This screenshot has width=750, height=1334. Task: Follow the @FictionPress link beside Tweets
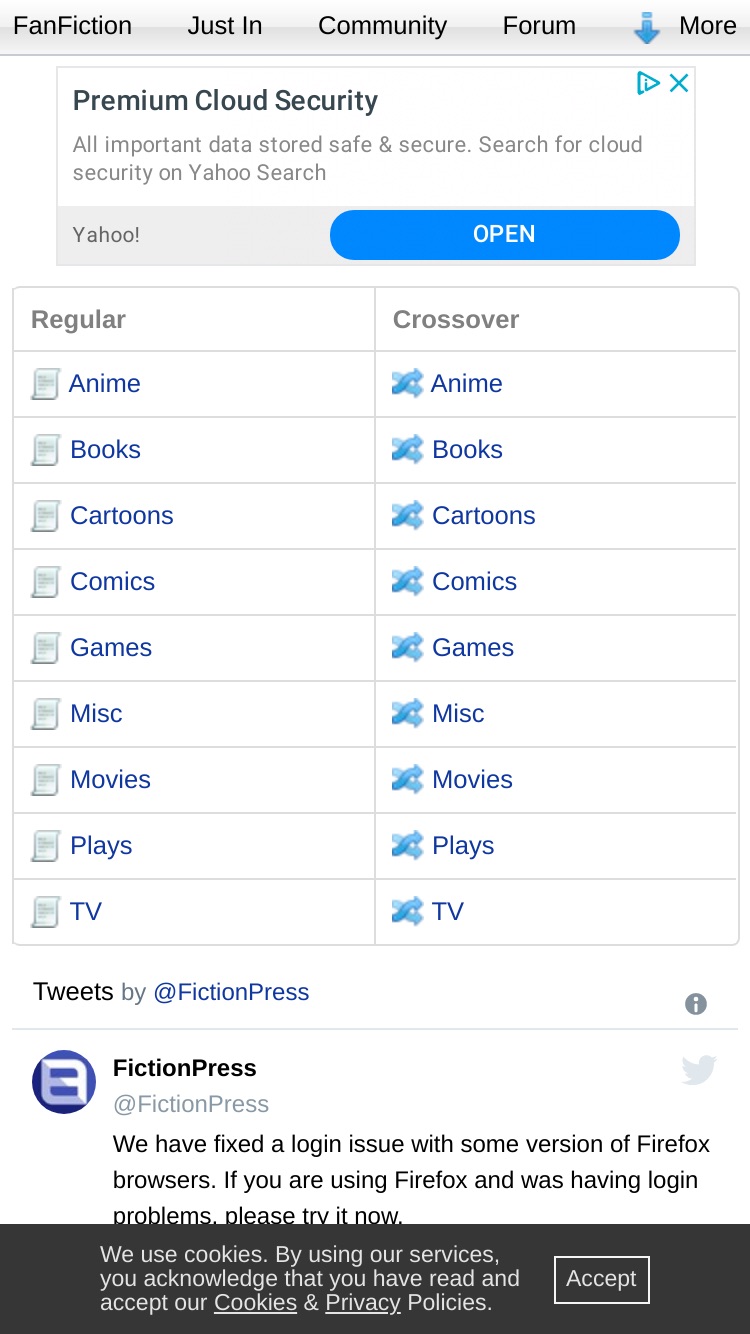point(231,992)
